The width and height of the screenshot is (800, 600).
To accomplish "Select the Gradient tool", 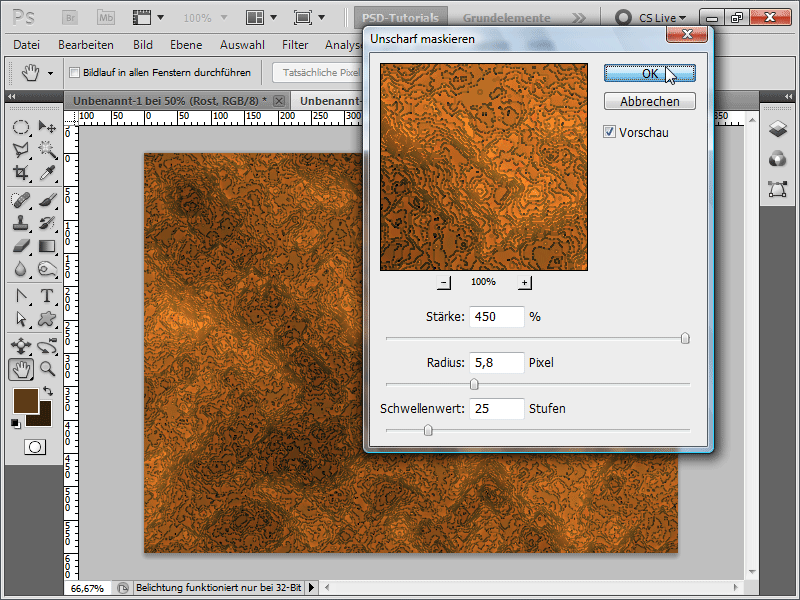I will pyautogui.click(x=47, y=246).
